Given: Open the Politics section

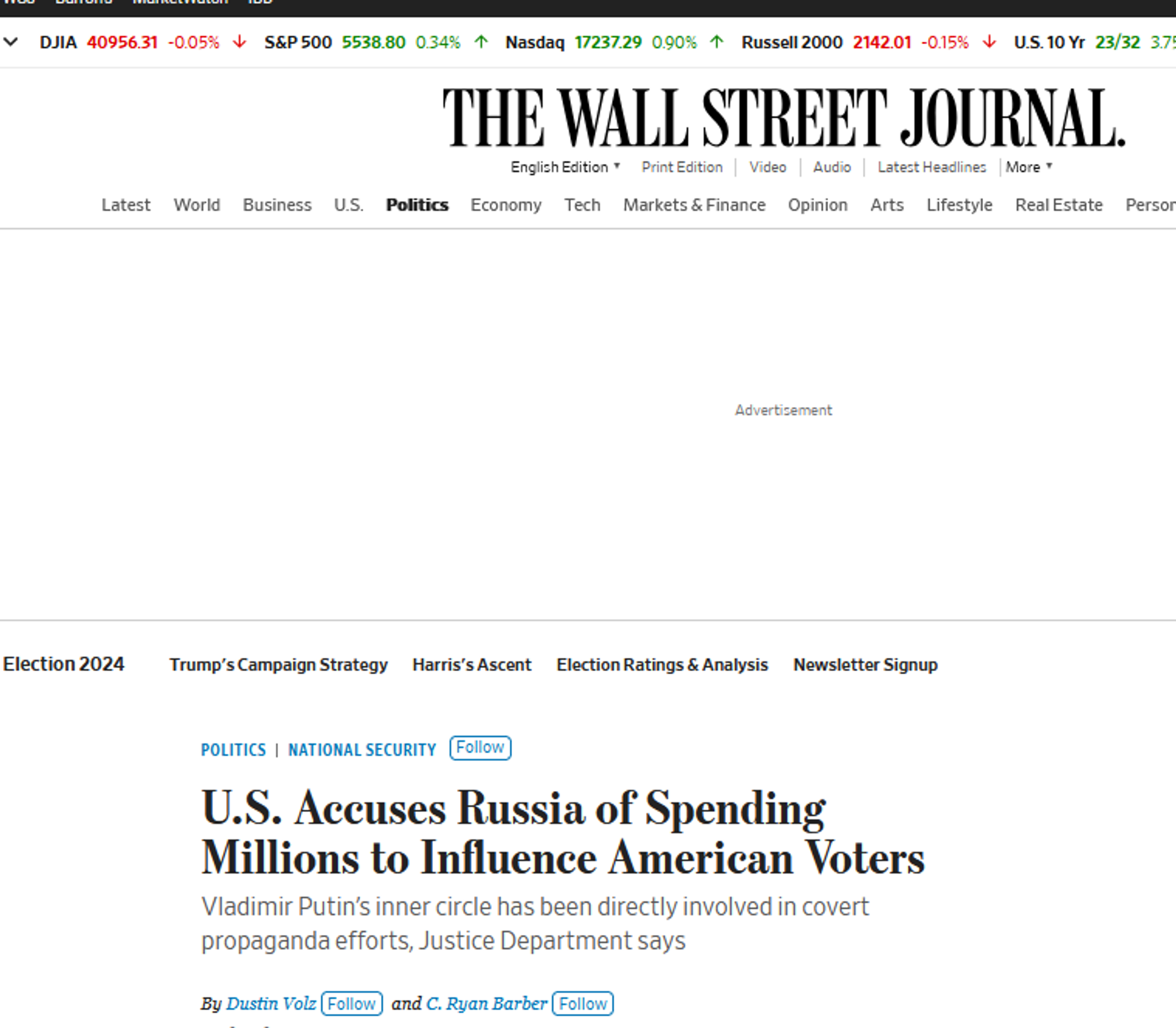Looking at the screenshot, I should (x=417, y=204).
